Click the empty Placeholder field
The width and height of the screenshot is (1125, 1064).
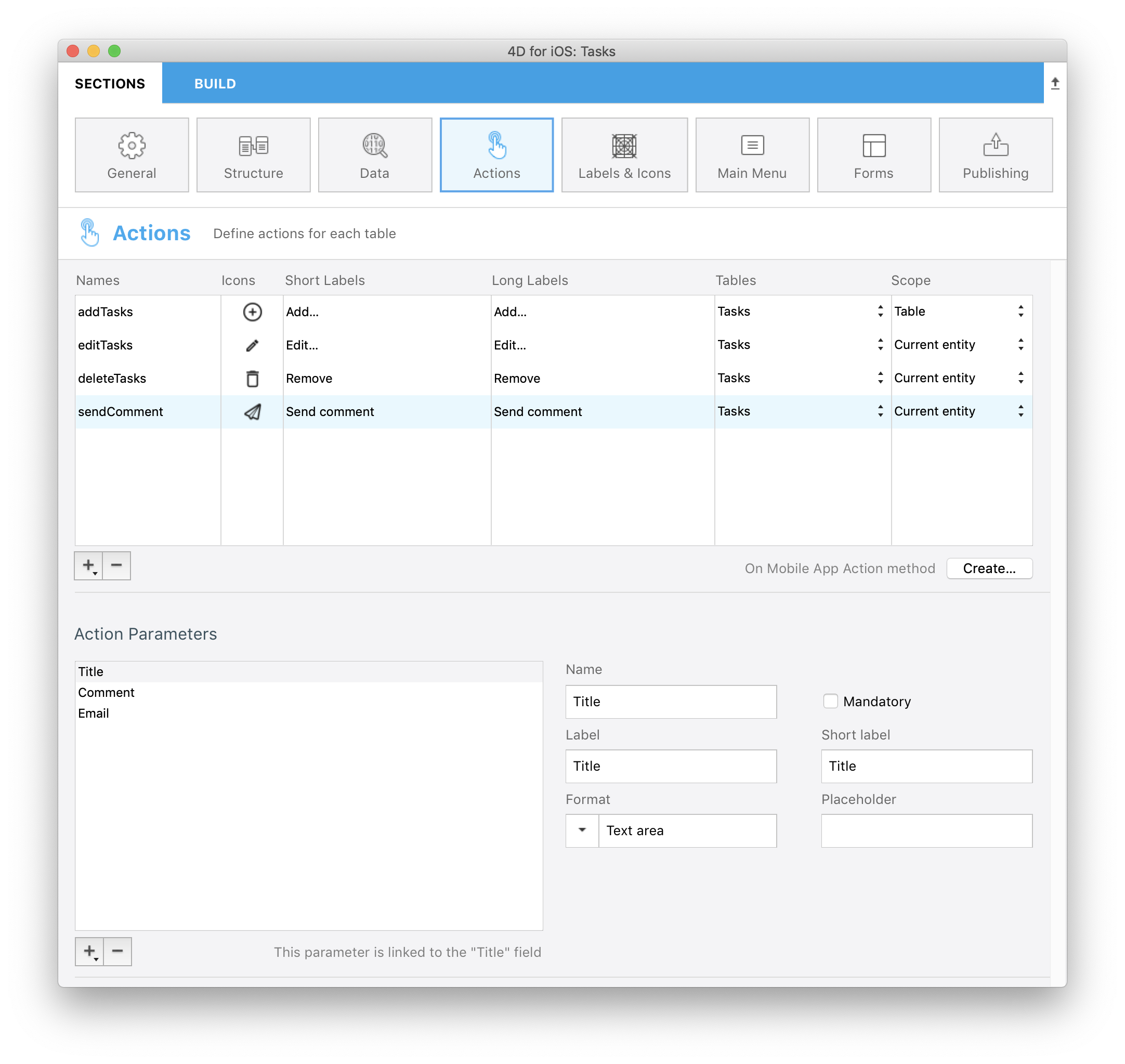pyautogui.click(x=926, y=831)
